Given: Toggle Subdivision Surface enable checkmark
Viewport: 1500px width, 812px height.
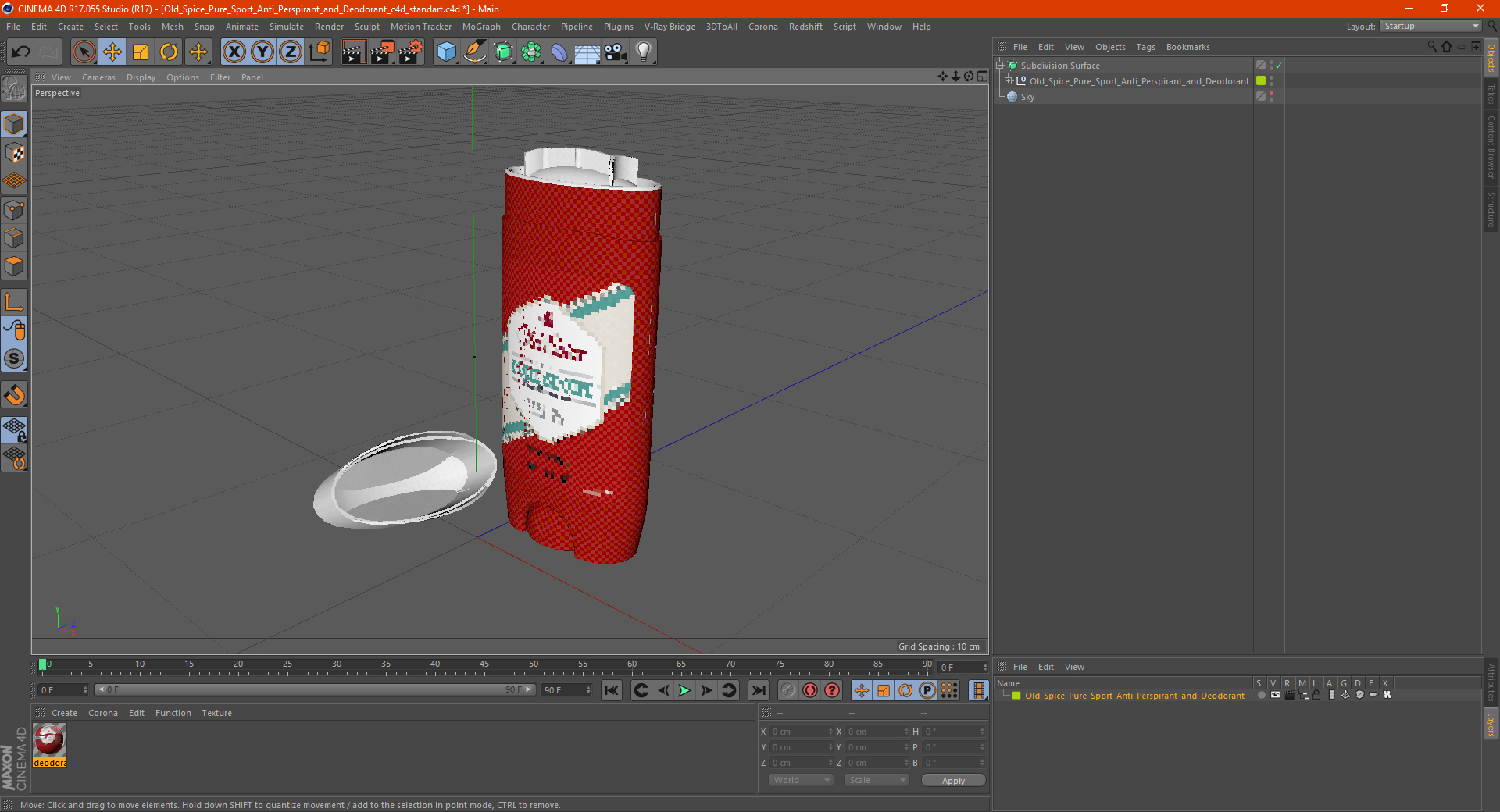Looking at the screenshot, I should tap(1279, 66).
